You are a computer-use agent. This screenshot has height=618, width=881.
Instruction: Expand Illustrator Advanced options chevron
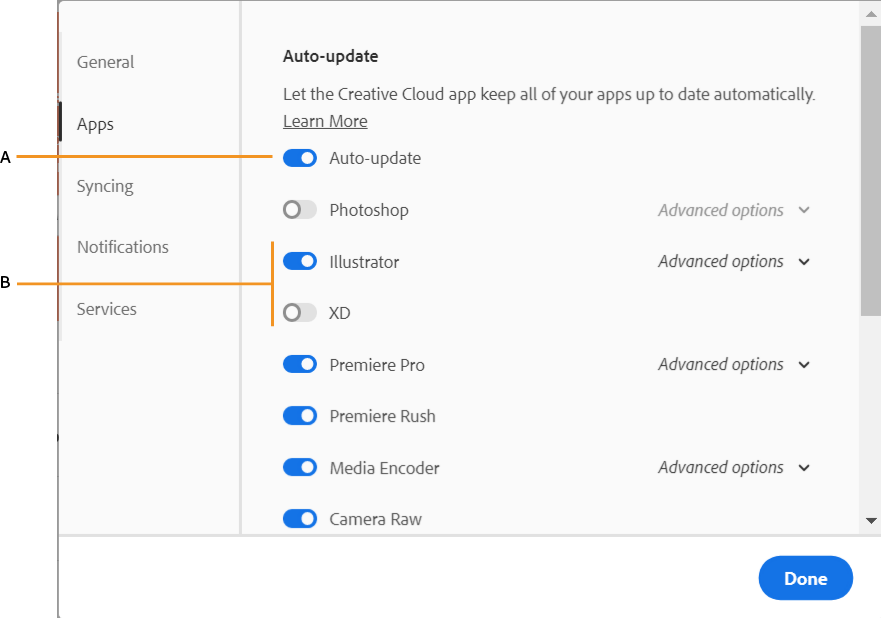click(804, 262)
